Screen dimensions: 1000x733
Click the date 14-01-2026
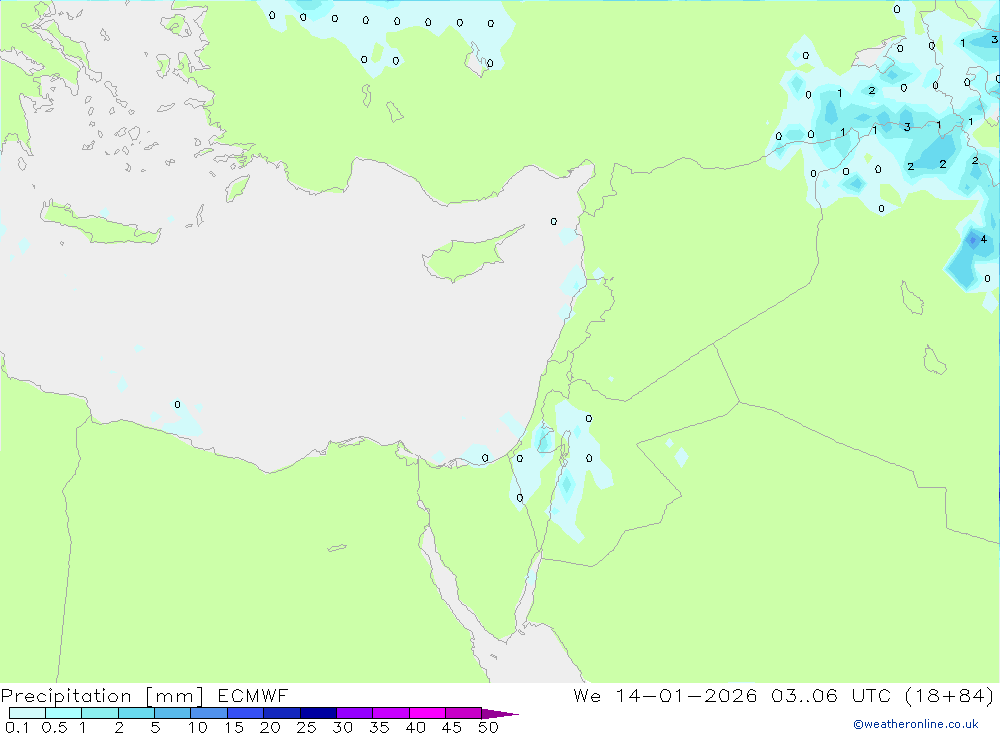click(x=686, y=695)
